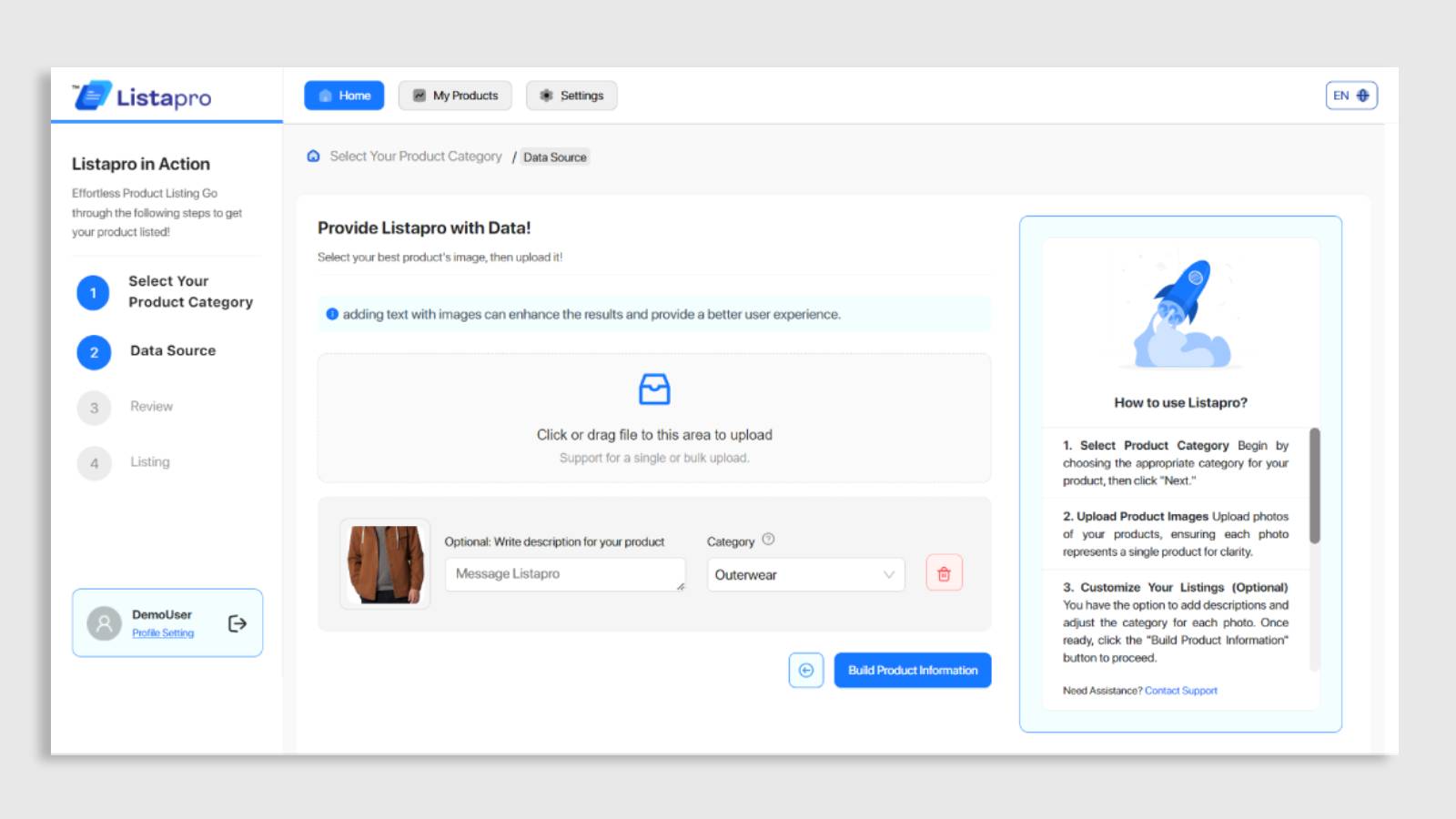Click the logout icon next to DemoUser
The width and height of the screenshot is (1456, 819).
(x=237, y=622)
